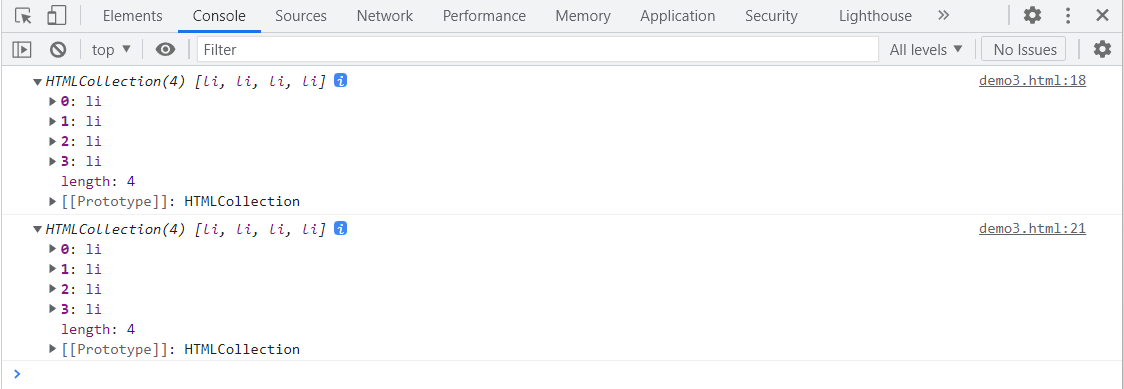Screen dimensions: 1124x389
Task: Click info icon beside second HTMLCollection
Action: click(341, 229)
